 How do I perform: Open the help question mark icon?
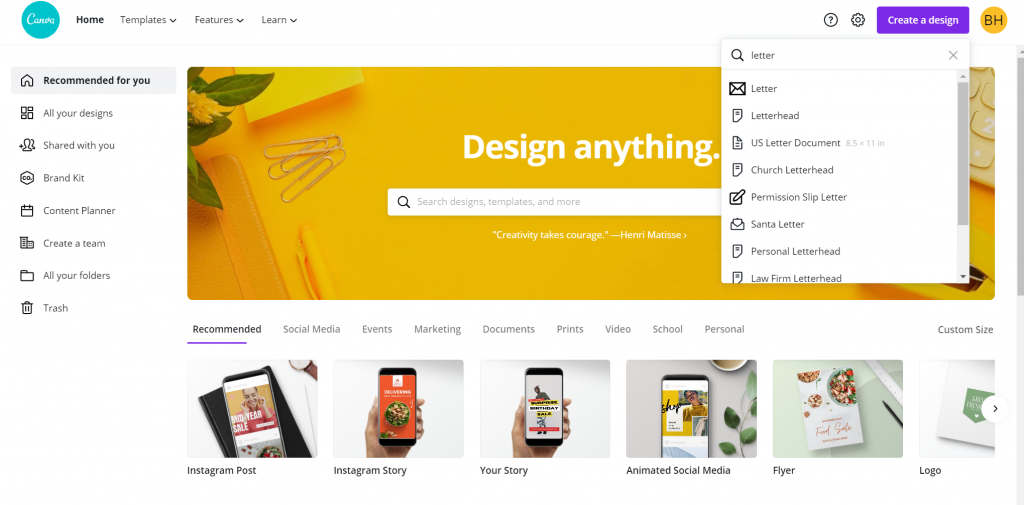[x=831, y=20]
